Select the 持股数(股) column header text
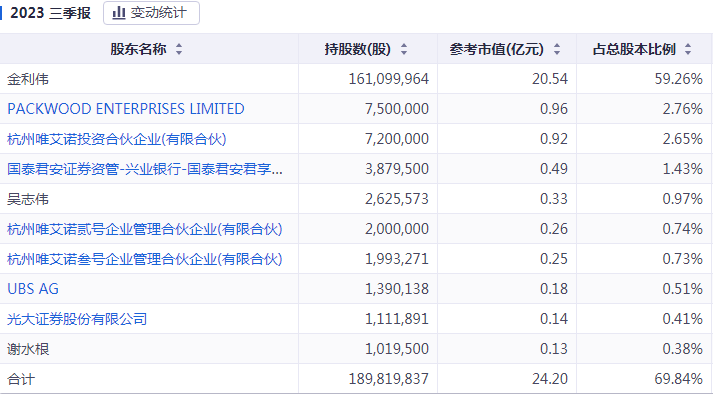This screenshot has height=394, width=713. click(358, 49)
